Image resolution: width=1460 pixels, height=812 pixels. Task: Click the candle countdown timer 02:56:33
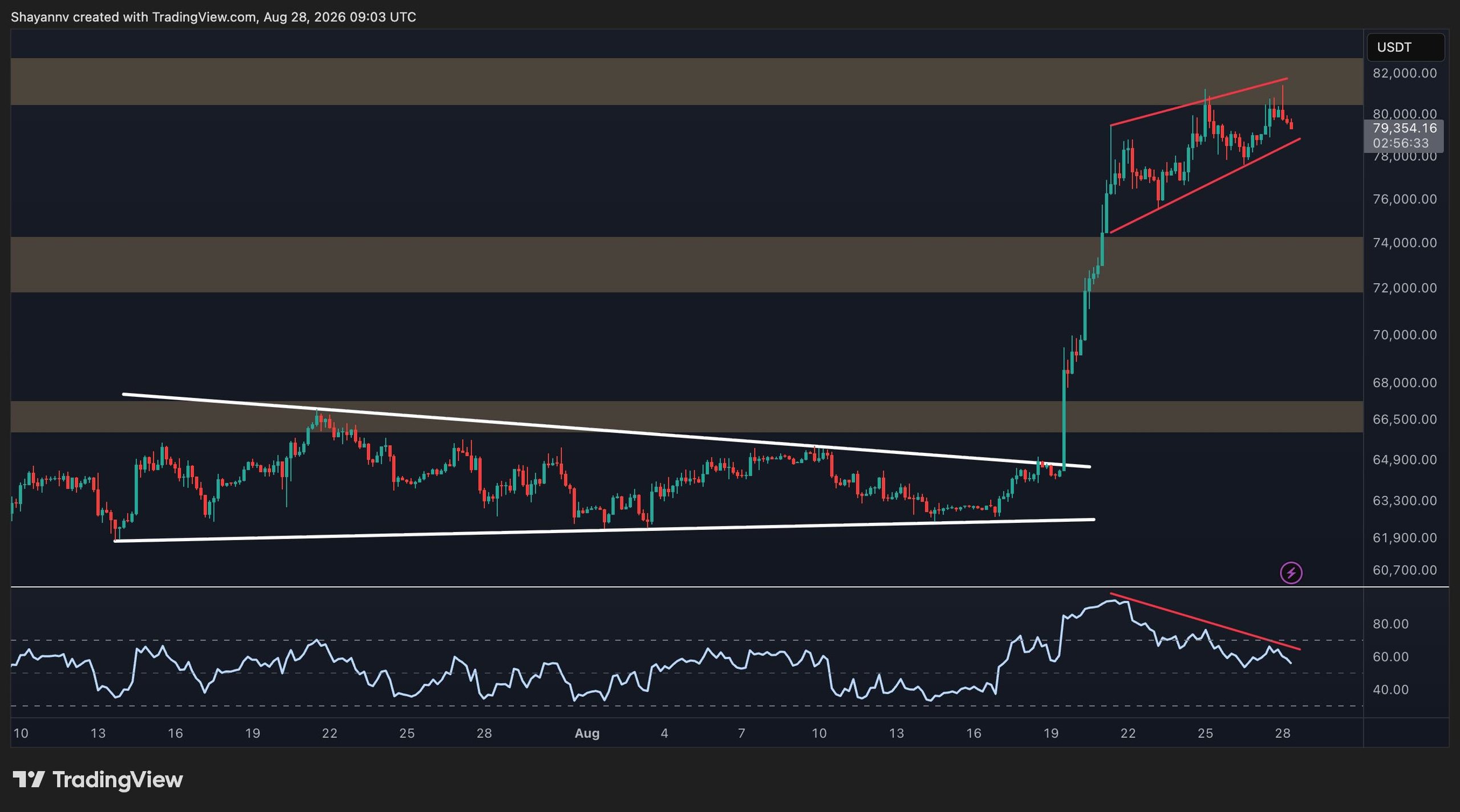tap(1401, 143)
